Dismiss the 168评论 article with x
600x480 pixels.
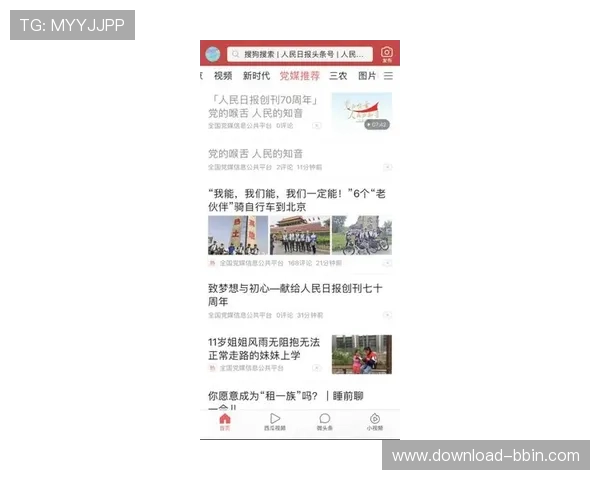point(388,263)
